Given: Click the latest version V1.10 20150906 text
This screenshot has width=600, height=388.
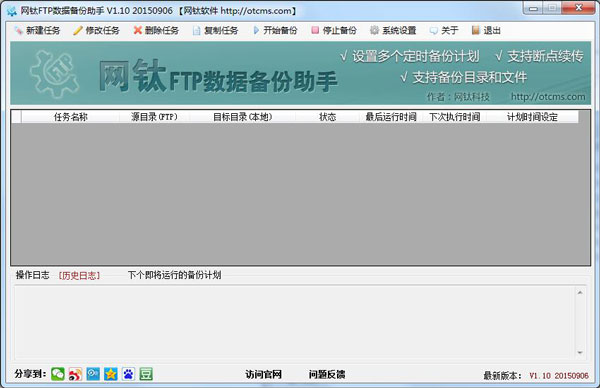Looking at the screenshot, I should coord(559,376).
